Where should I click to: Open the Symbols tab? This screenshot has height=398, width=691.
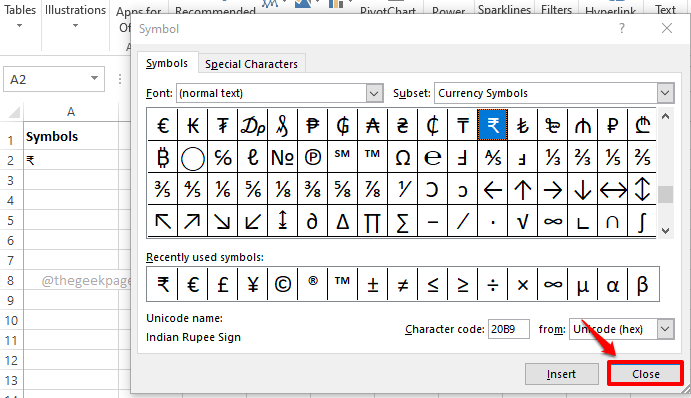(167, 63)
